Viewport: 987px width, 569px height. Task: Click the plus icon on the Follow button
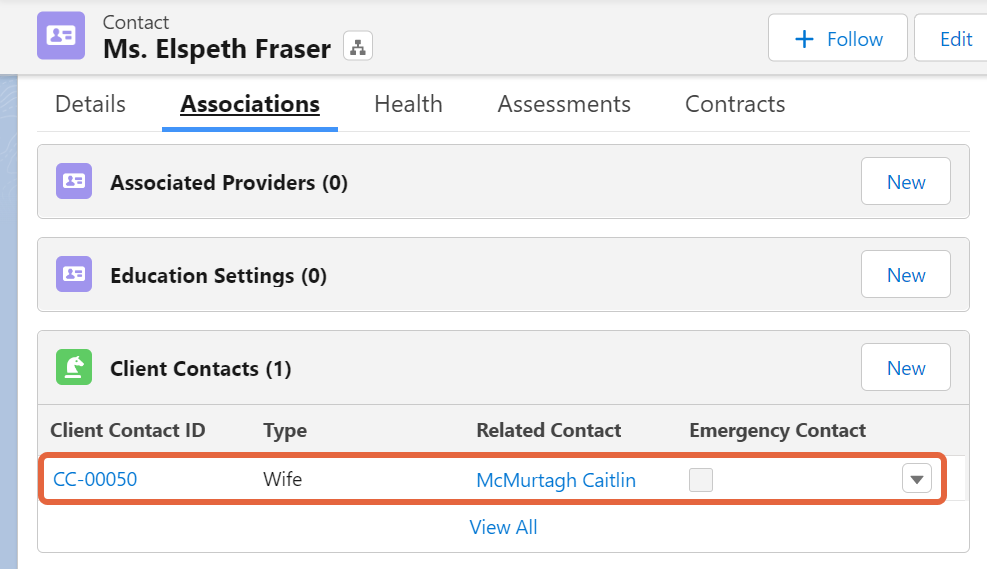point(804,39)
